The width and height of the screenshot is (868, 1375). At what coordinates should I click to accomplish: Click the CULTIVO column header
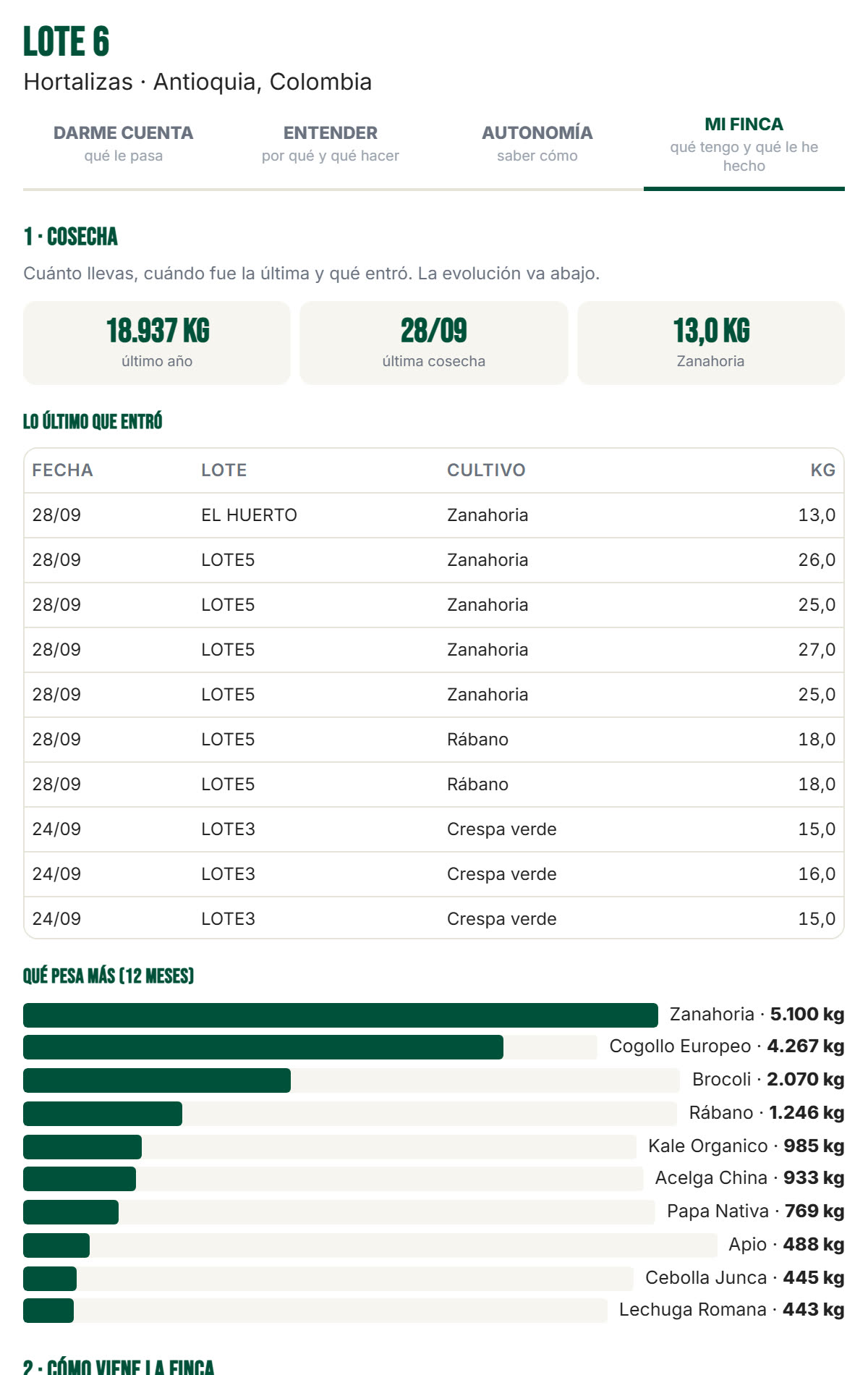coord(486,470)
